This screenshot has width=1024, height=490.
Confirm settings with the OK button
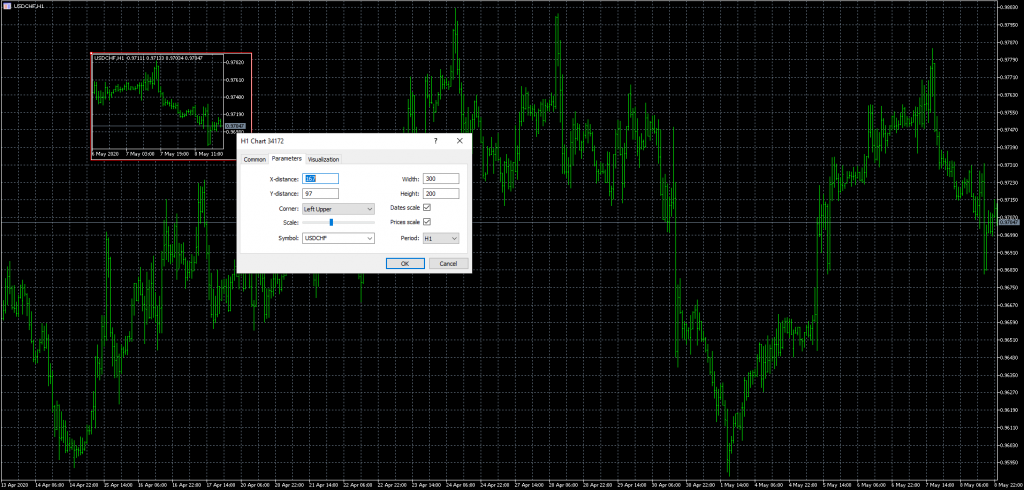click(x=405, y=263)
